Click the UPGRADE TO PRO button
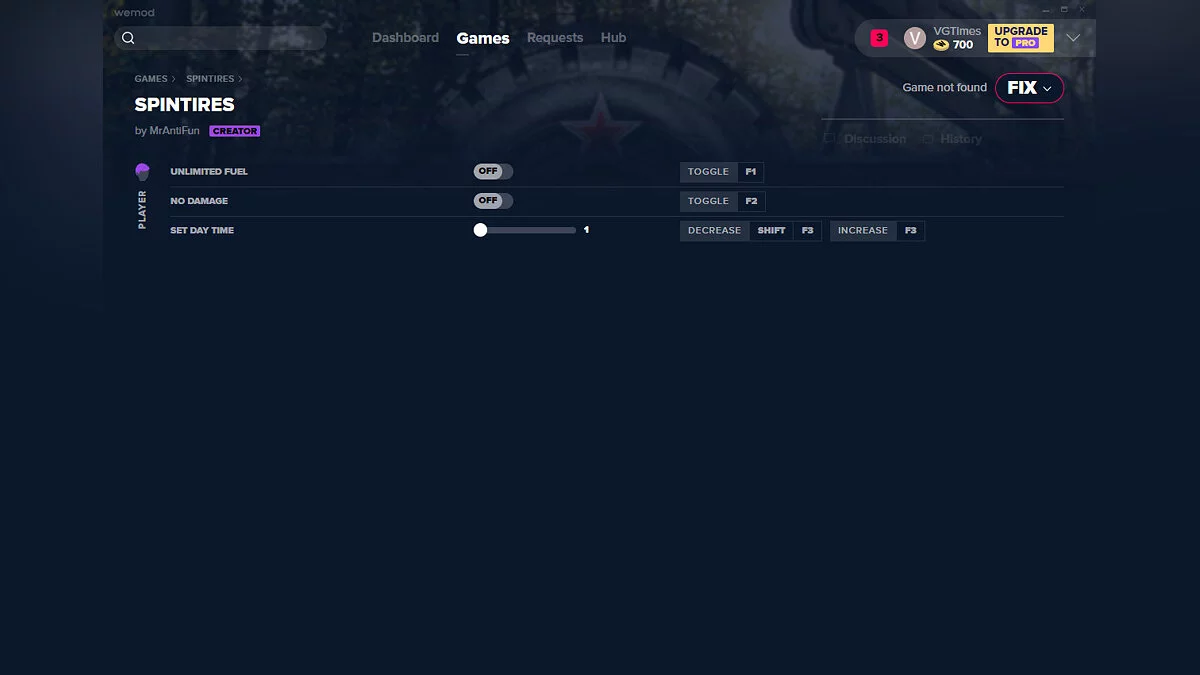 1020,37
